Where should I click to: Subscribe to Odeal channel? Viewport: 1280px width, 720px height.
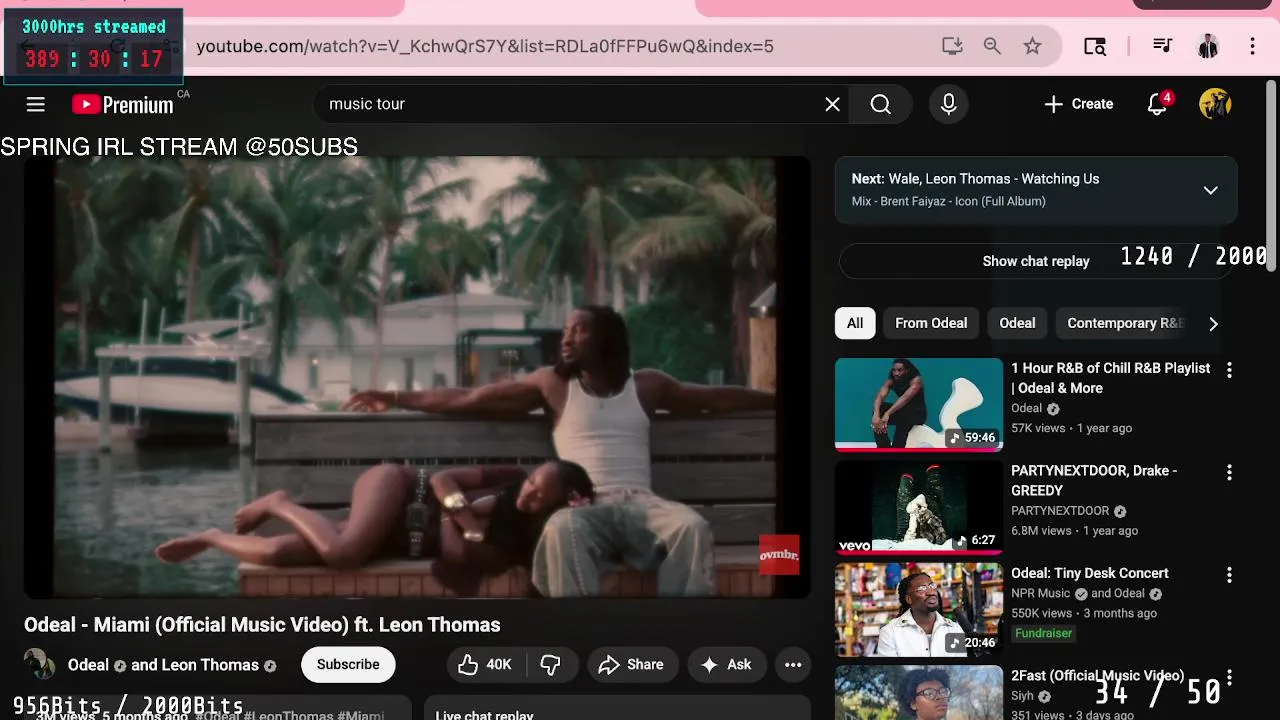coord(348,664)
